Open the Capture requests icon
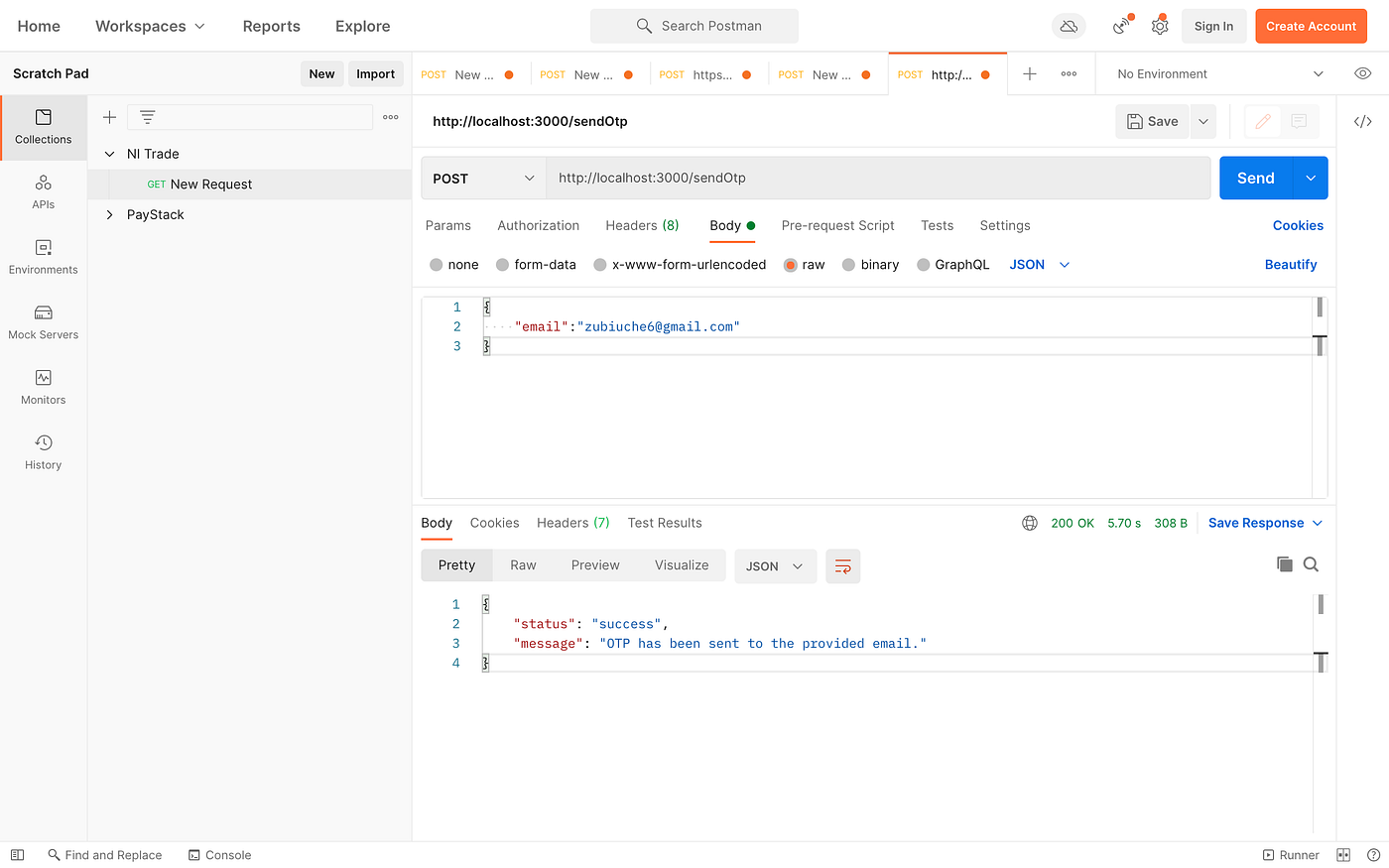1389x868 pixels. tap(1120, 26)
